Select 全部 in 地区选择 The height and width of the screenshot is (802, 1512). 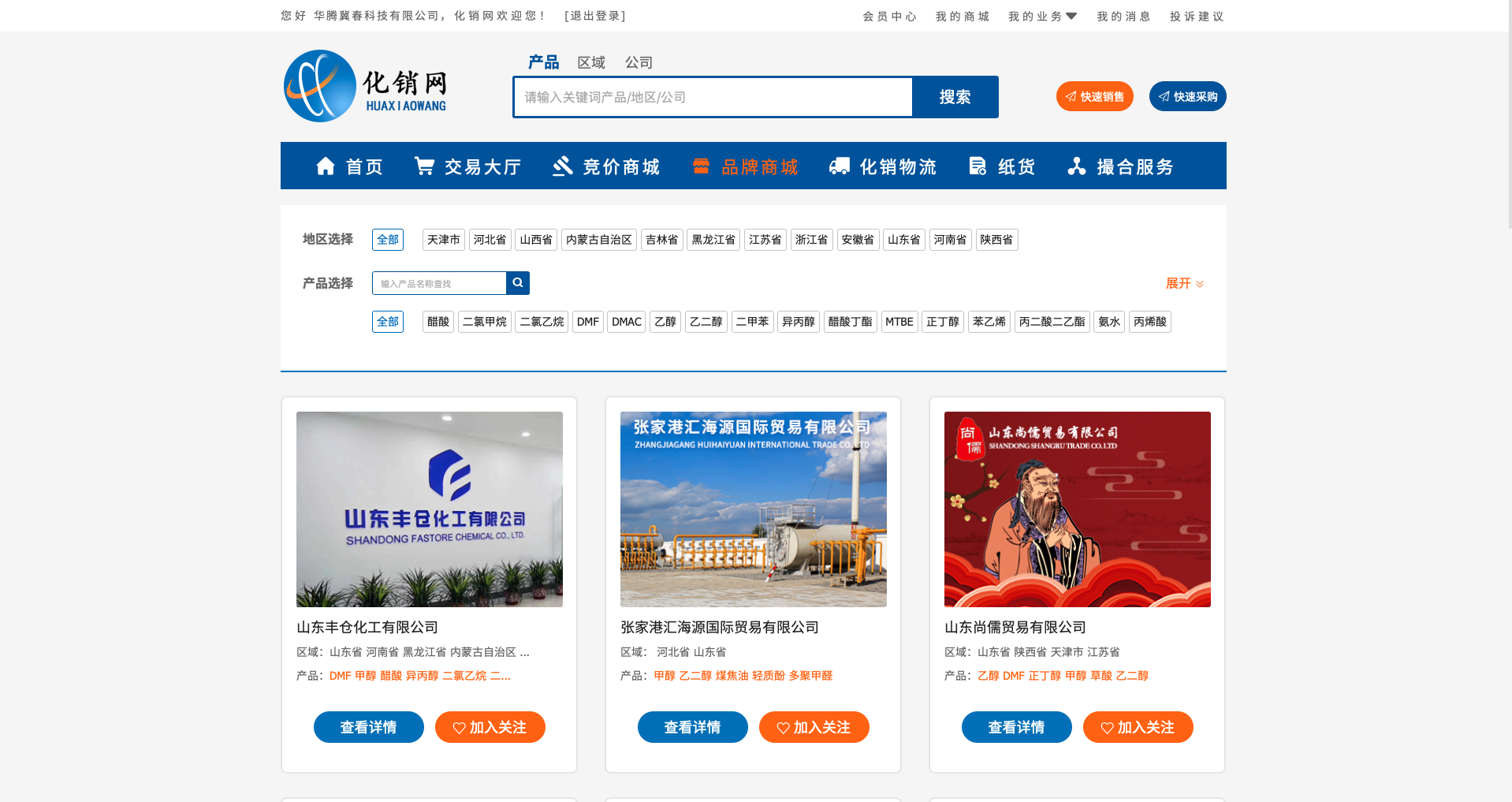[388, 240]
